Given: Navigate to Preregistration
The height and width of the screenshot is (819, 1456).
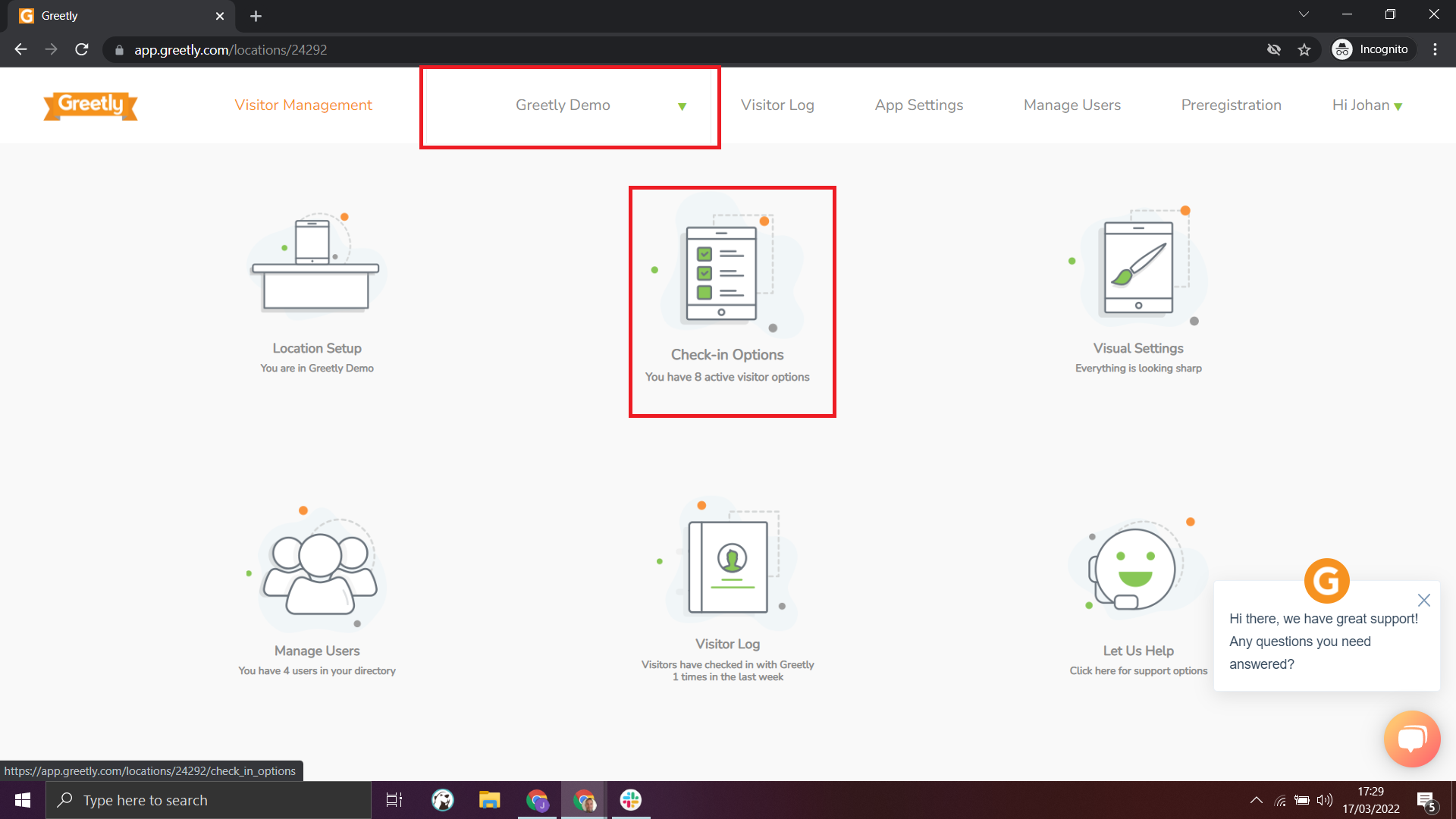Looking at the screenshot, I should point(1231,105).
